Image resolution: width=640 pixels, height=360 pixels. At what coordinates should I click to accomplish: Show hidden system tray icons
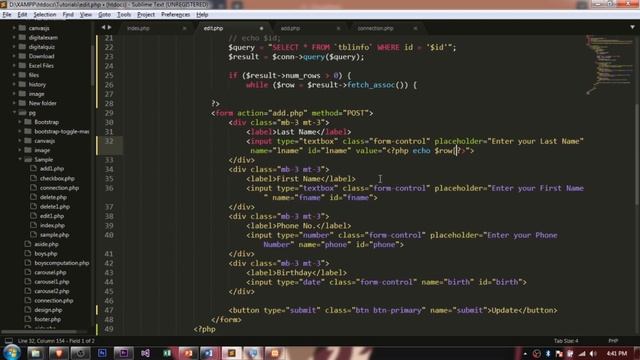[525, 353]
